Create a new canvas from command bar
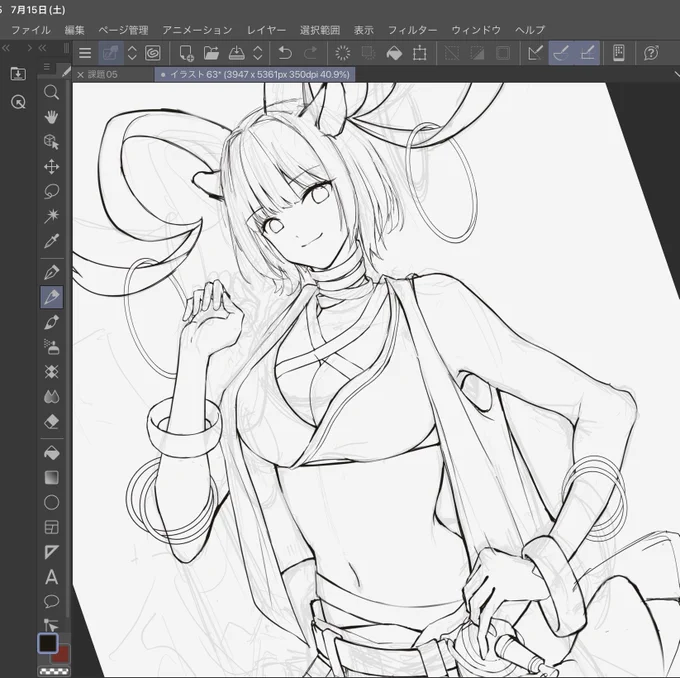Image resolution: width=680 pixels, height=678 pixels. [x=186, y=53]
